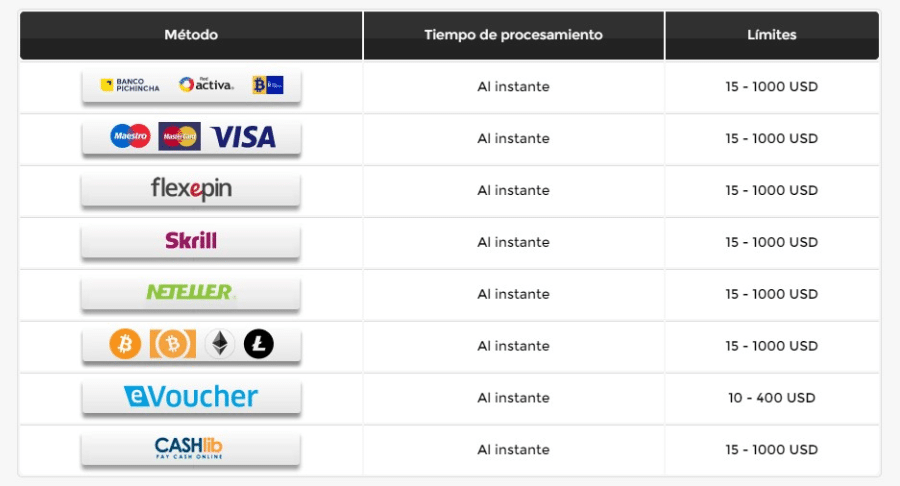Click the Límites column header
The width and height of the screenshot is (900, 486).
772,35
